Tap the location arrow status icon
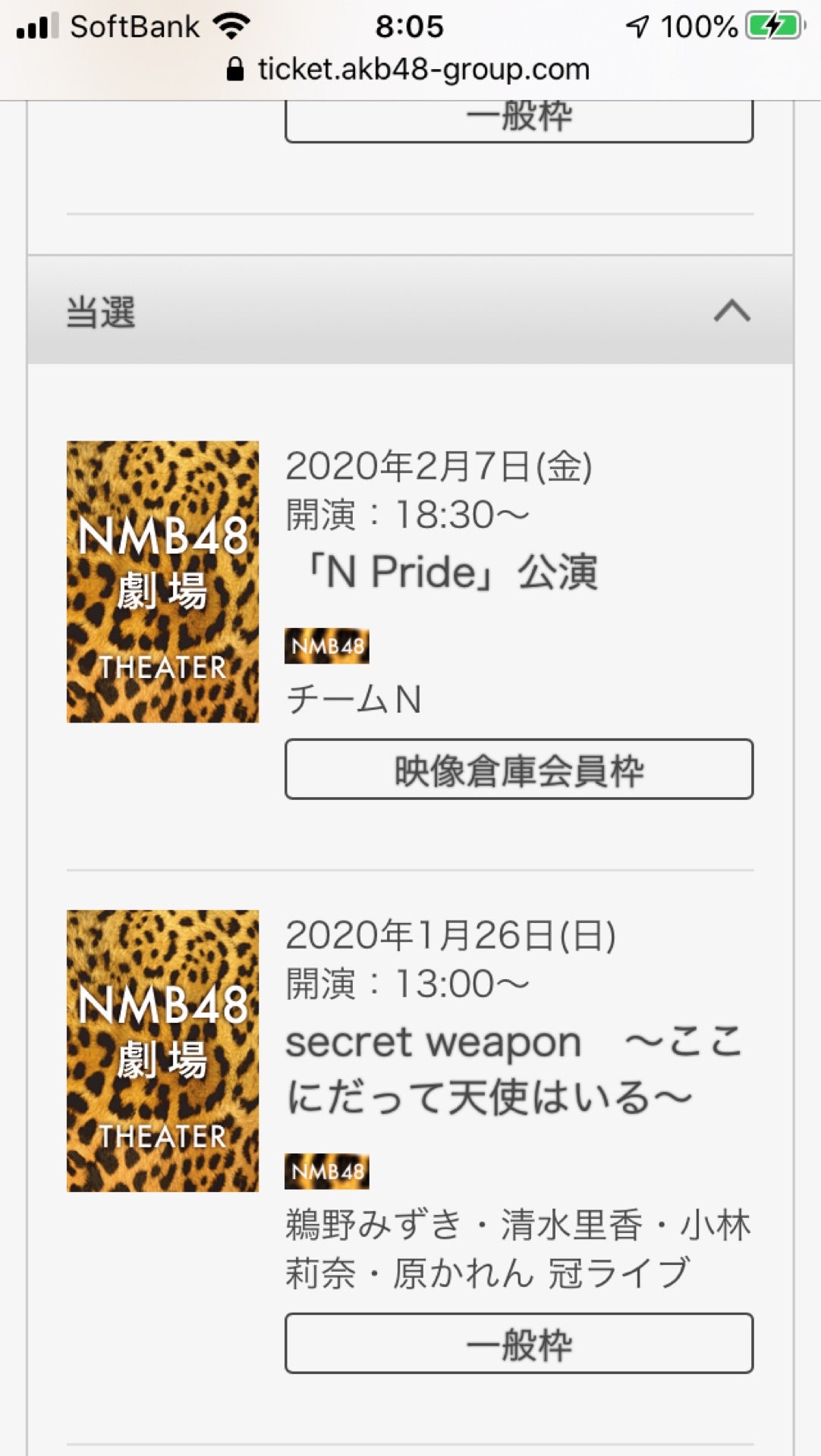 637,27
